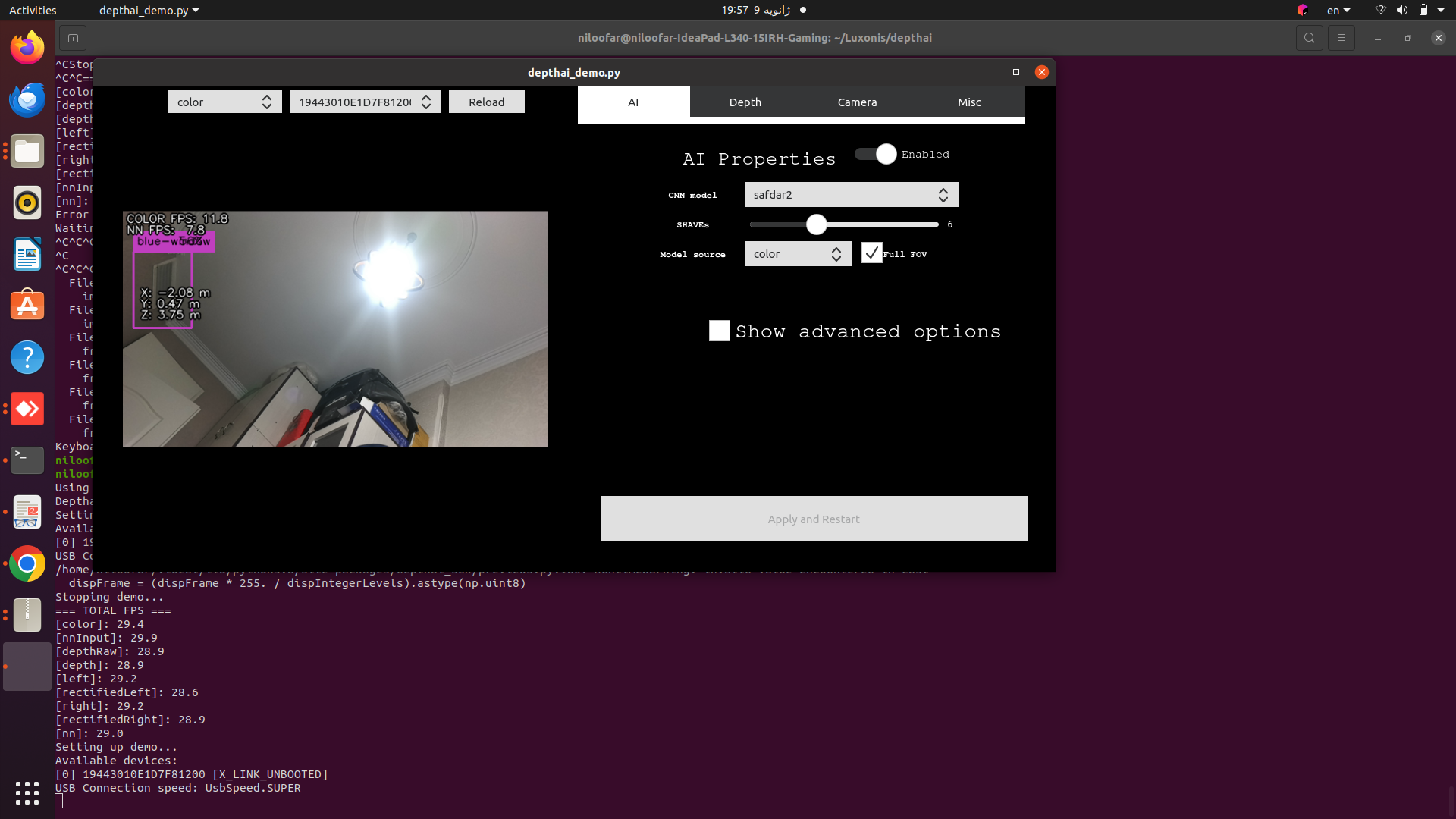Screen dimensions: 1456x819
Task: Launch Google Chrome from dock
Action: 27,563
